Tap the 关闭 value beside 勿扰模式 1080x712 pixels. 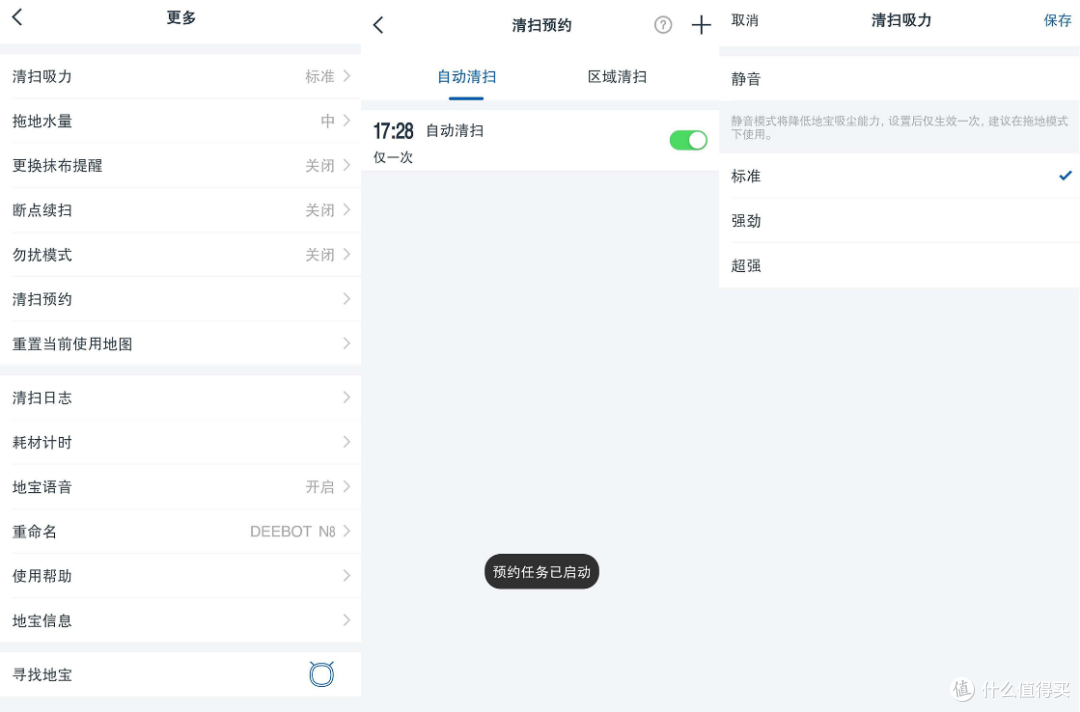click(320, 255)
